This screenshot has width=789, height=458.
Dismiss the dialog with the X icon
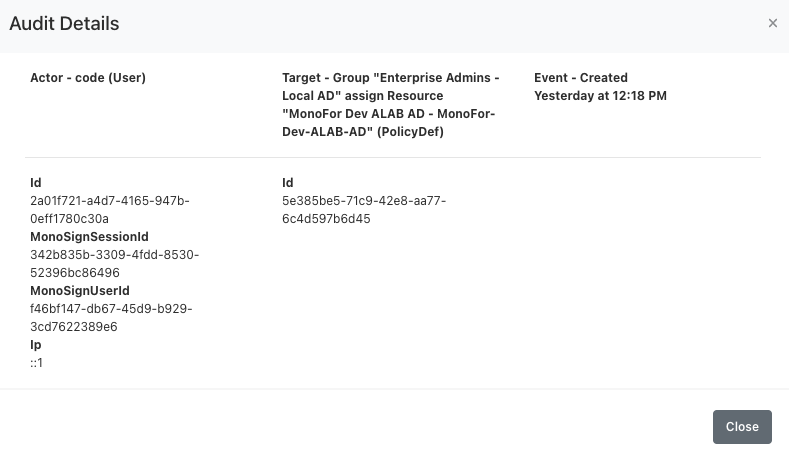click(x=772, y=23)
